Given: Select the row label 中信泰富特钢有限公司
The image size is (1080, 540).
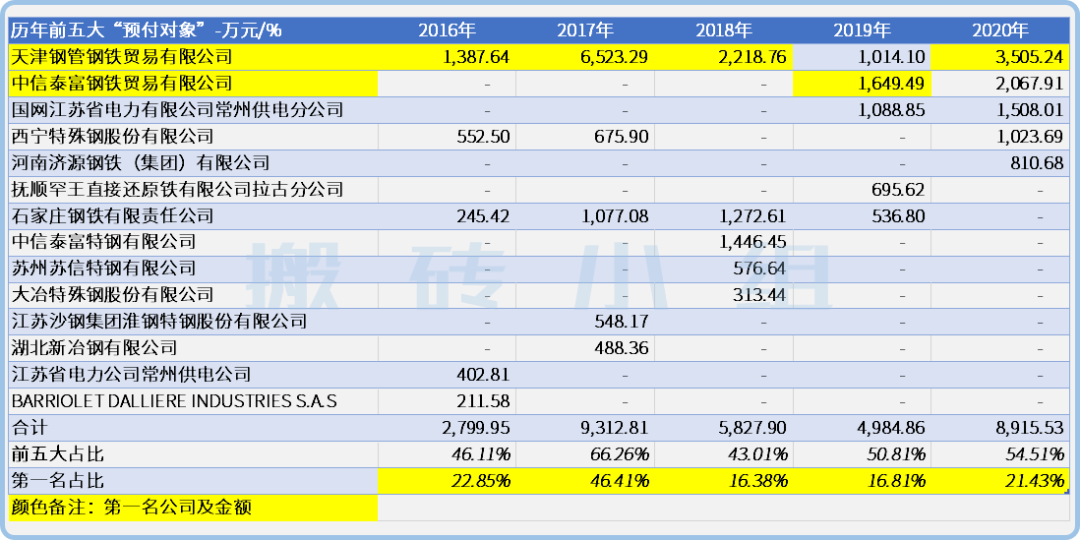Looking at the screenshot, I should click(x=104, y=242).
